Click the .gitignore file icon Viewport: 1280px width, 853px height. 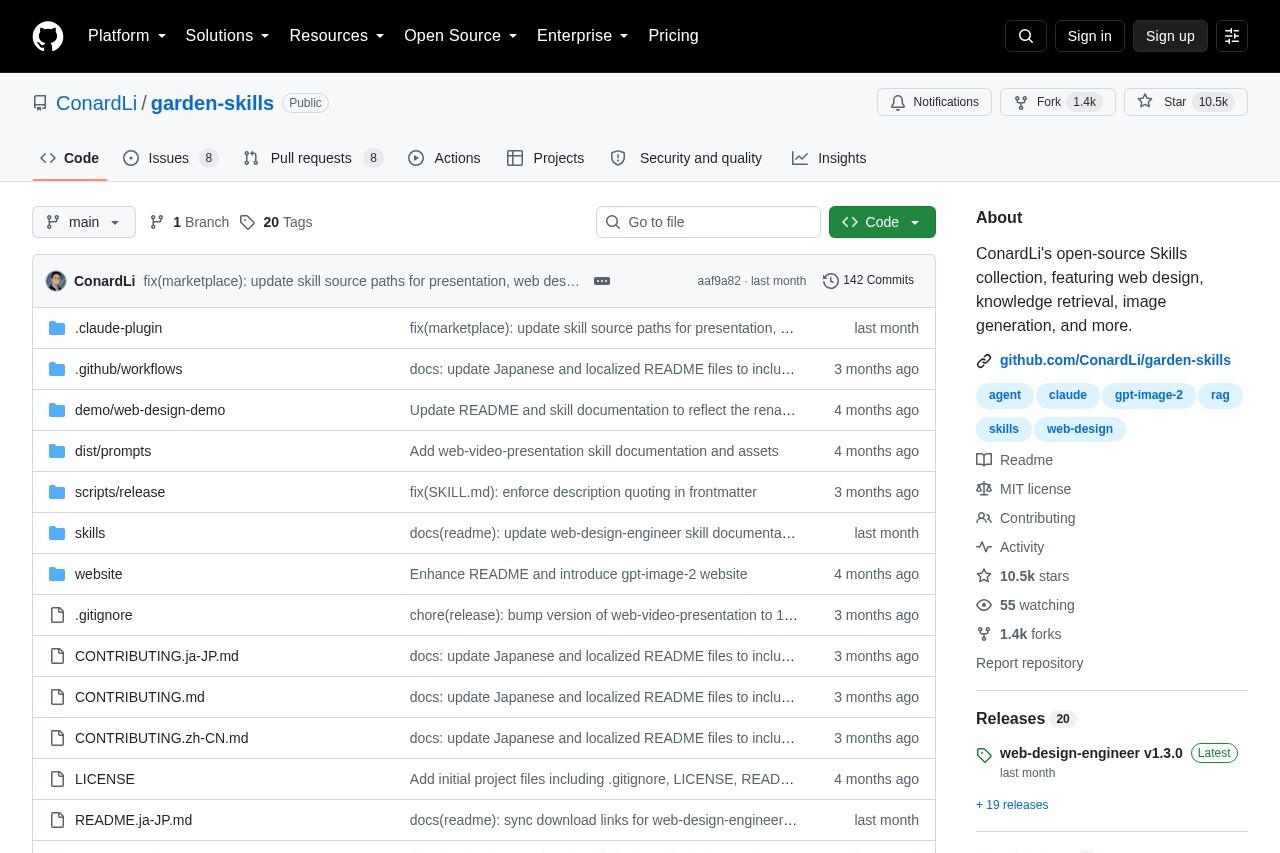click(x=57, y=615)
